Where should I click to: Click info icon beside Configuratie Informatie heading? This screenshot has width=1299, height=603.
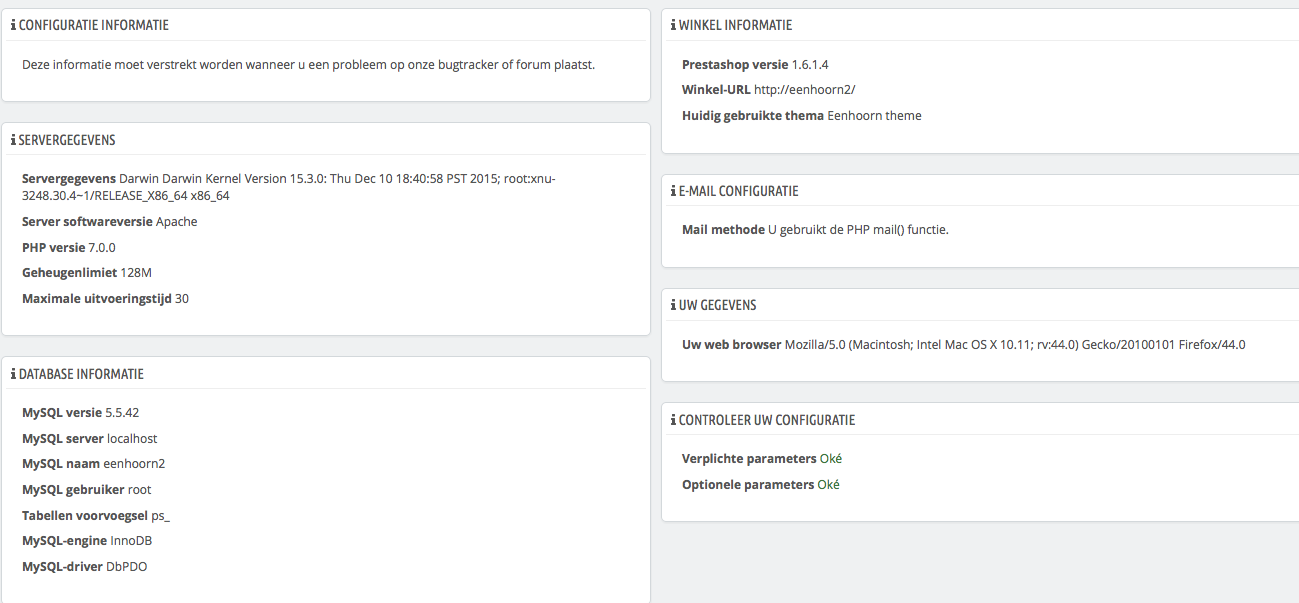(13, 25)
